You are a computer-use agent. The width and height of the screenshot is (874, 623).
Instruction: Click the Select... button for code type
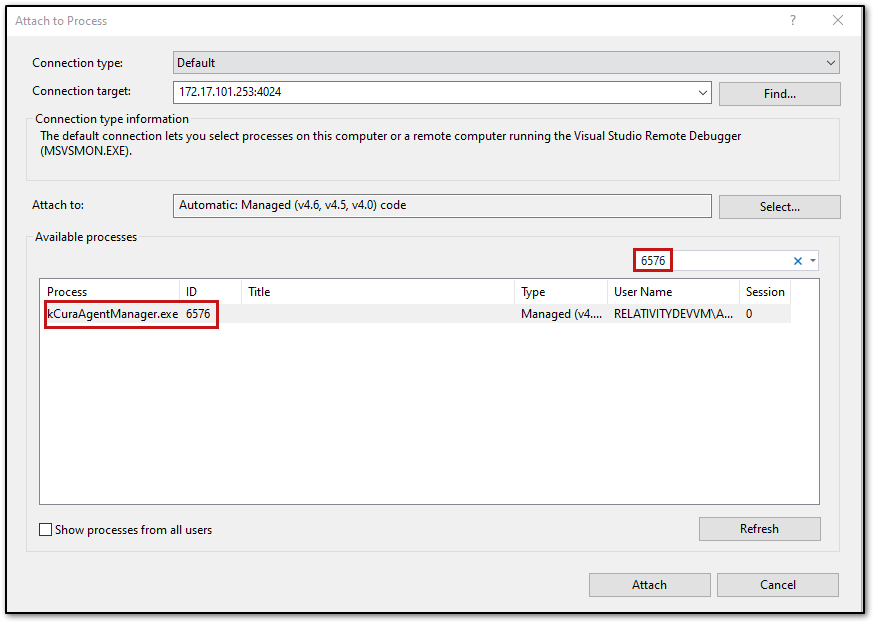[x=779, y=207]
